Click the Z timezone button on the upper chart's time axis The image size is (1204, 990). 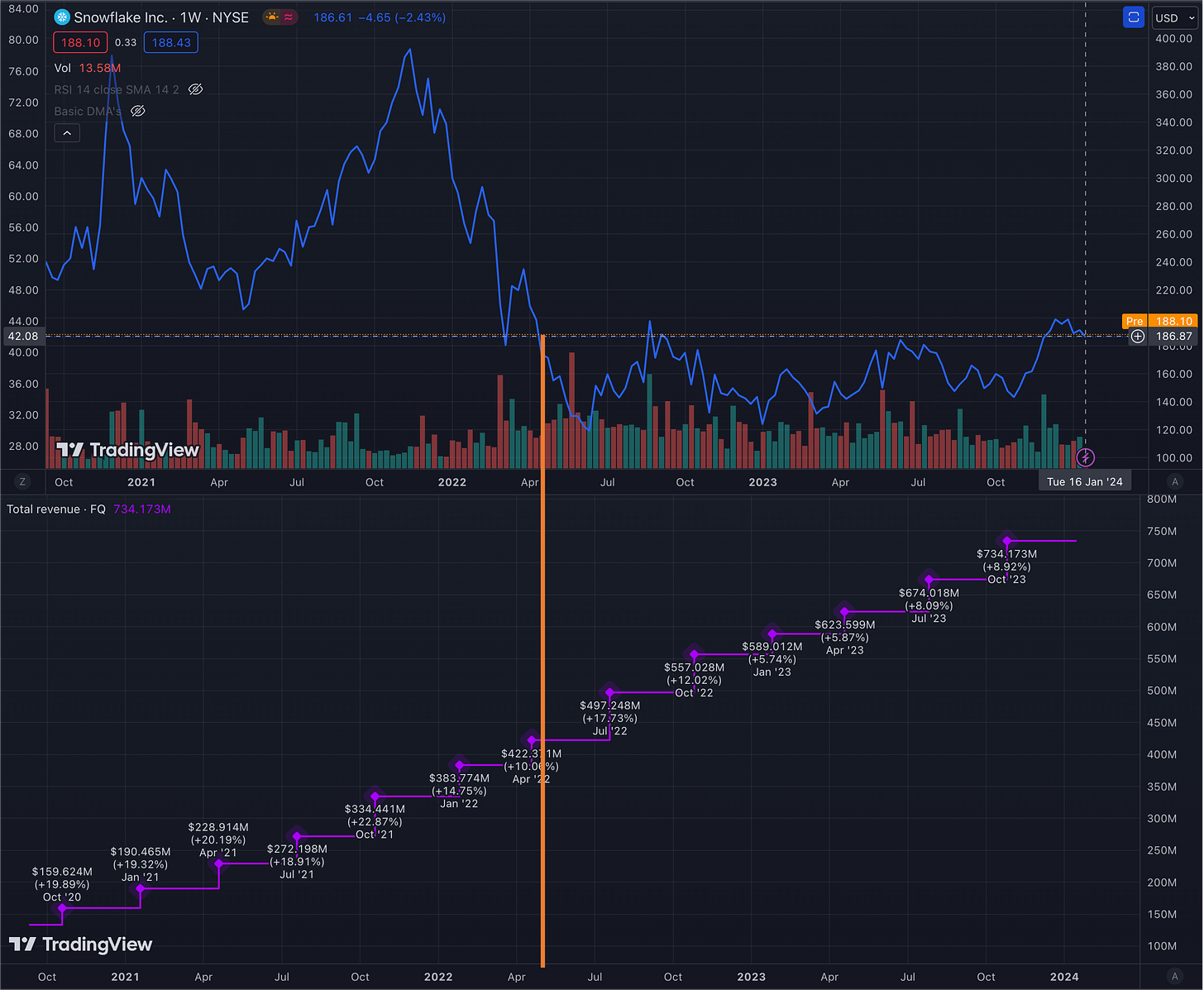22,482
